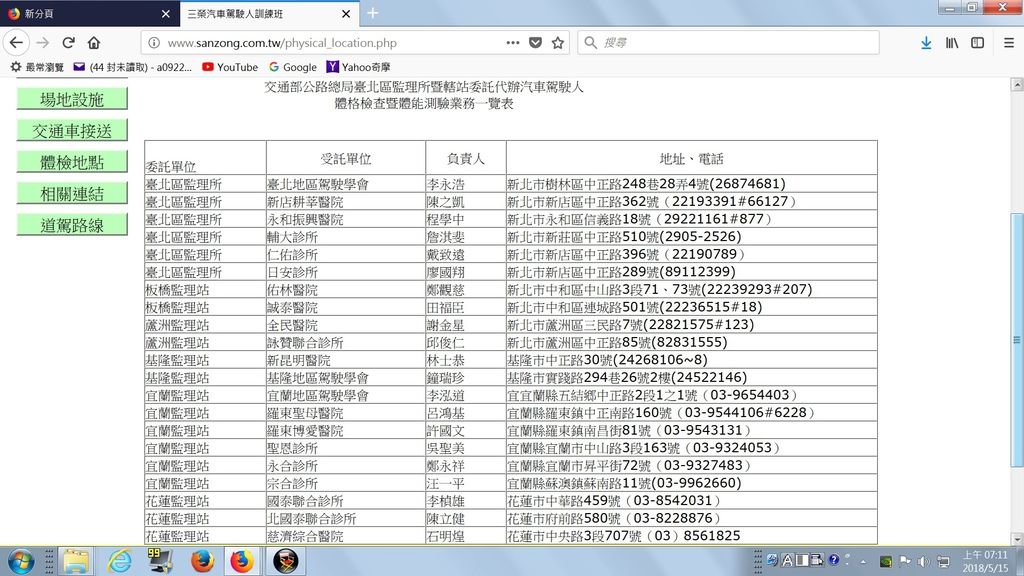Viewport: 1024px width, 576px height.
Task: Select the 受託單位 column header
Action: tap(345, 159)
